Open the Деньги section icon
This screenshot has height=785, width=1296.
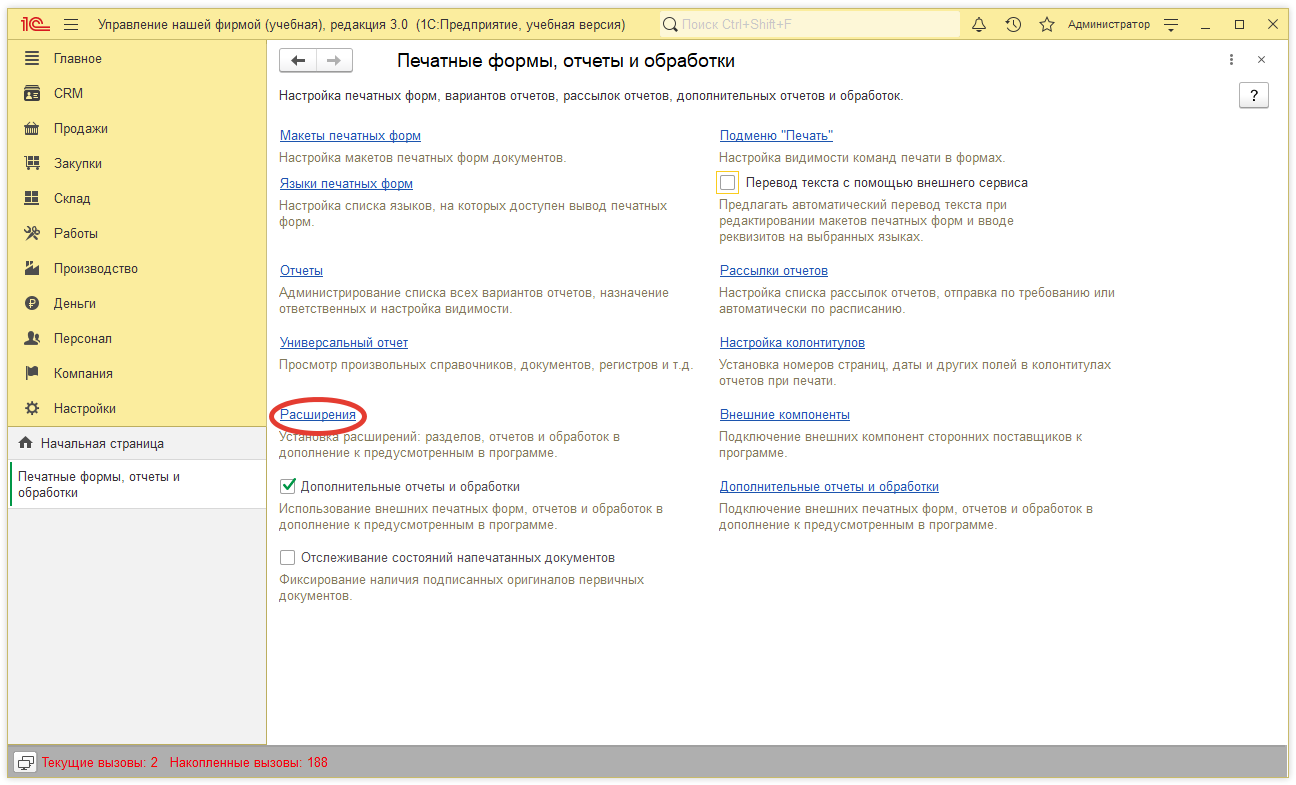[x=32, y=303]
